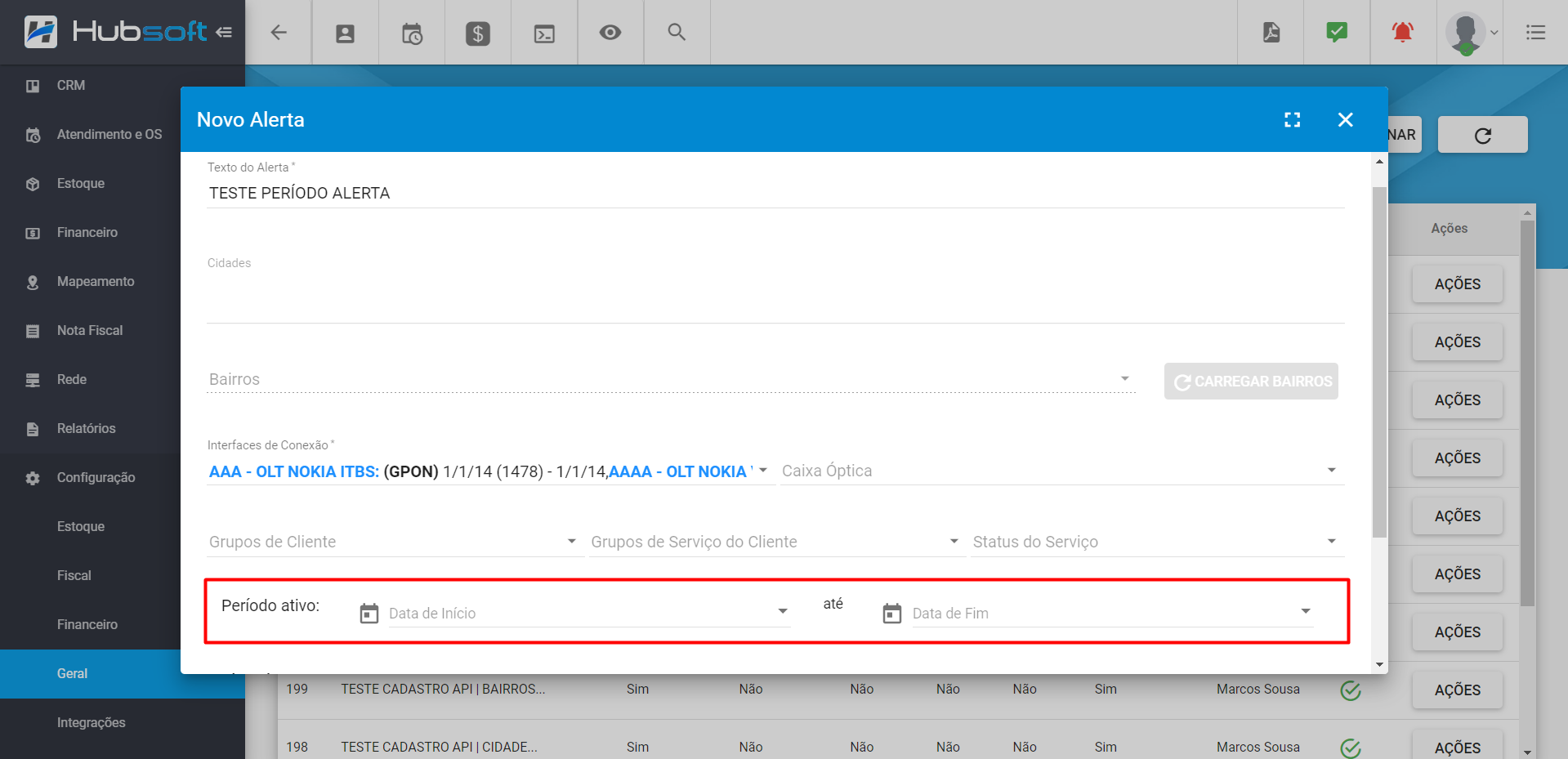Click the back arrow in top toolbar
This screenshot has height=759, width=1568.
click(279, 33)
